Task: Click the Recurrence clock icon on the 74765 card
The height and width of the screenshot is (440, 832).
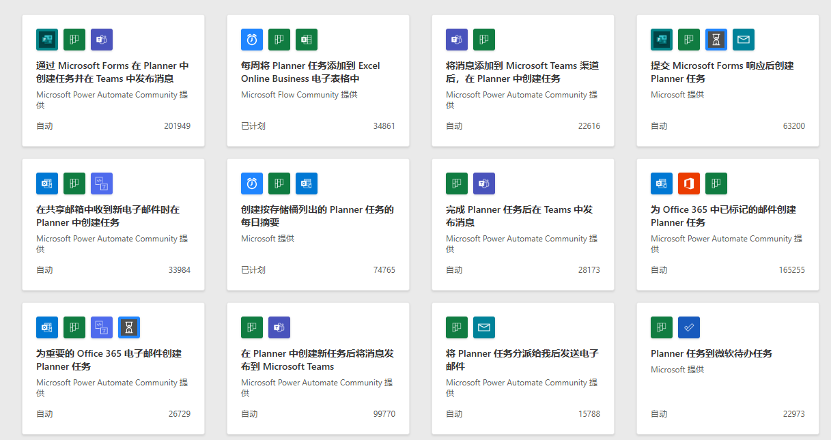Action: (x=252, y=183)
